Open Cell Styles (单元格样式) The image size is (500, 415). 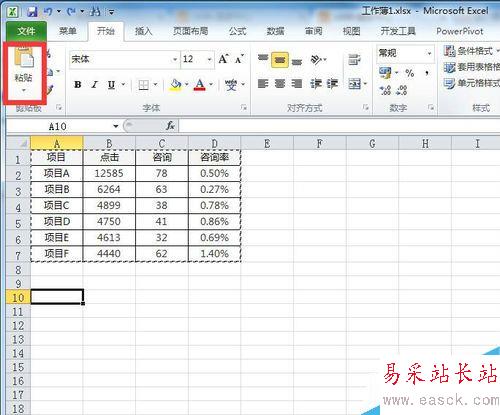471,83
